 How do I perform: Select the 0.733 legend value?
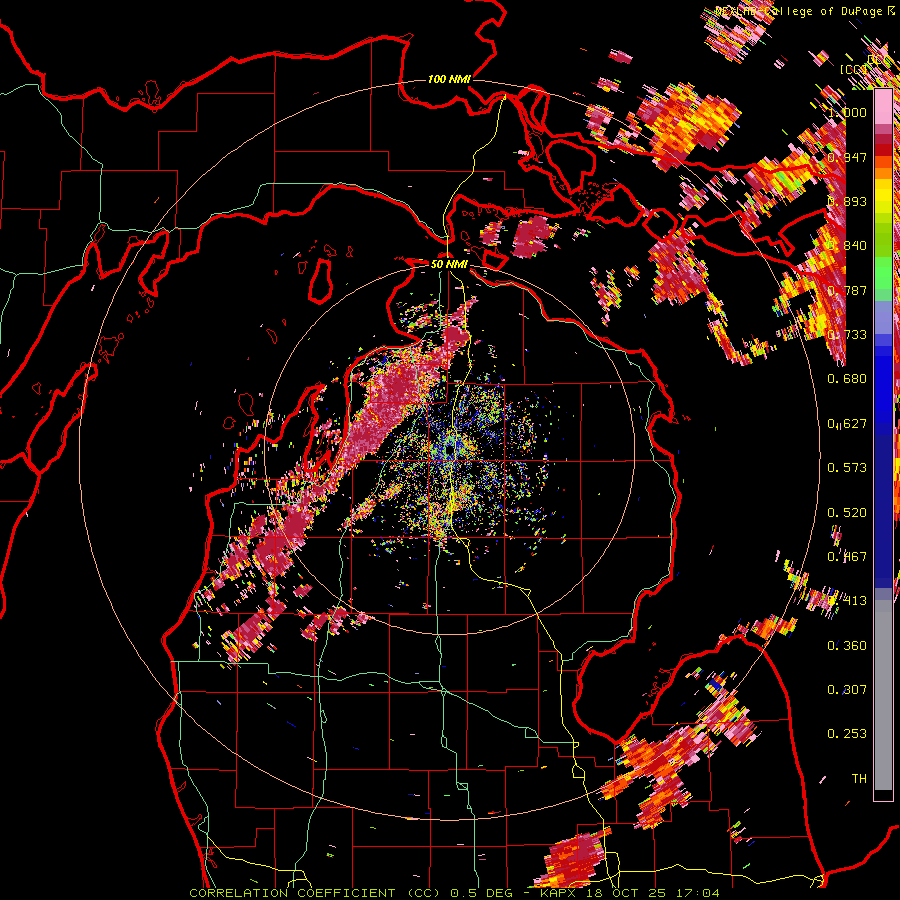pyautogui.click(x=847, y=335)
